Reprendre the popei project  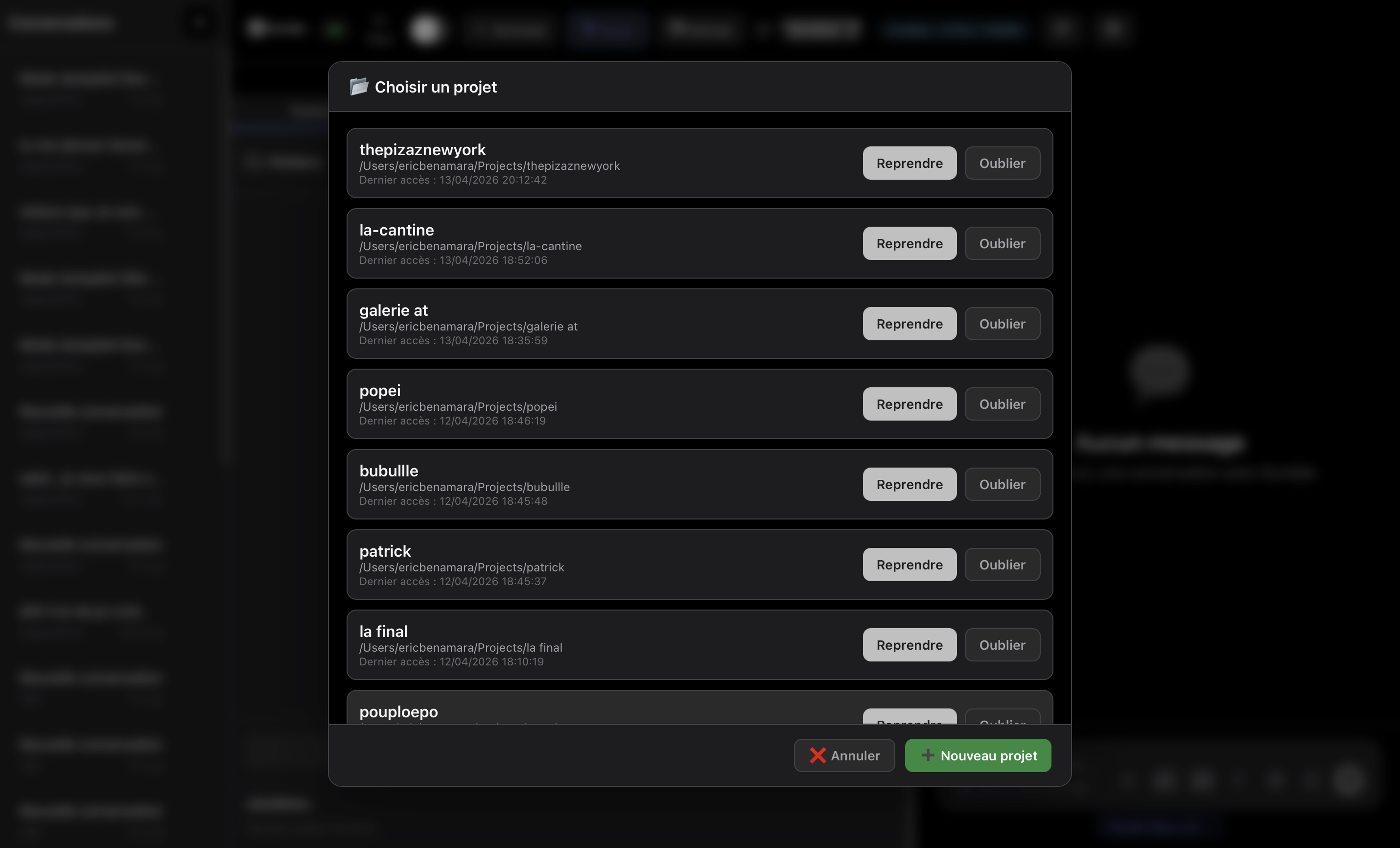pos(909,403)
